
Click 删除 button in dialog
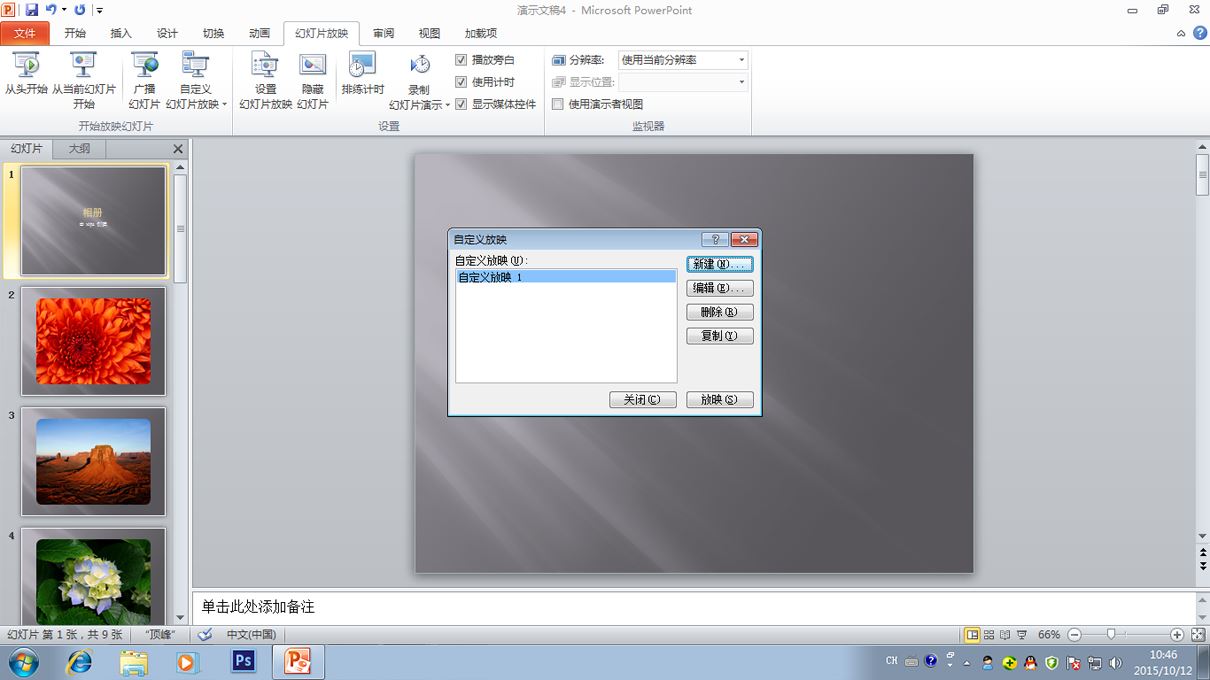[720, 312]
